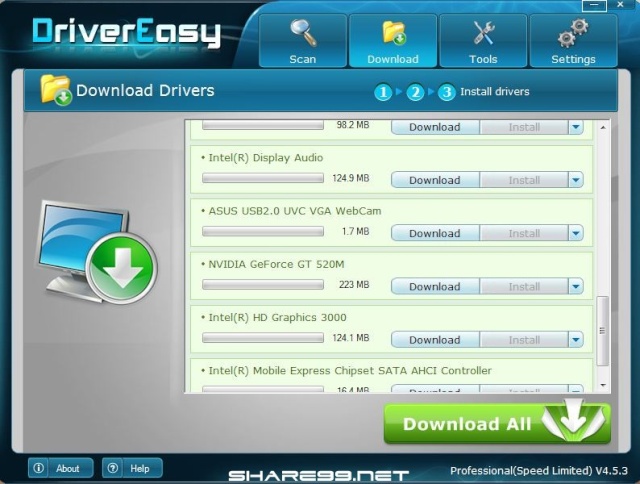Open the Settings tab with gears
The height and width of the screenshot is (484, 640).
click(x=573, y=41)
